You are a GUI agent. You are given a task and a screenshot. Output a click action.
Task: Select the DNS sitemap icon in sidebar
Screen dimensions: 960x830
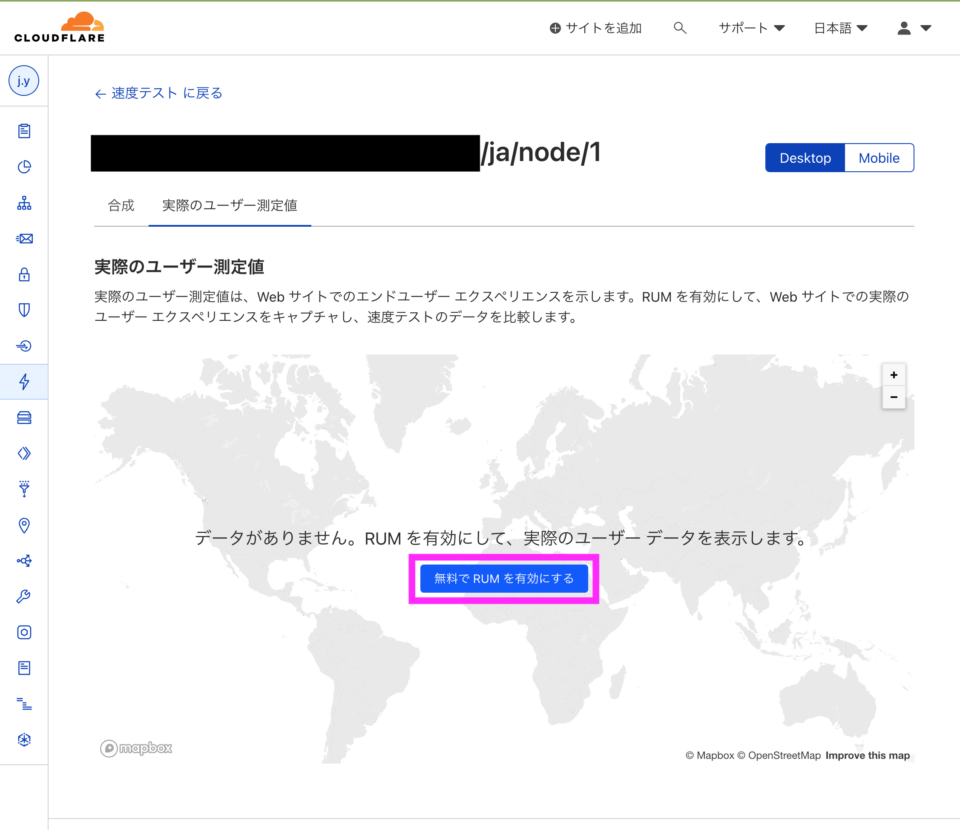coord(24,203)
